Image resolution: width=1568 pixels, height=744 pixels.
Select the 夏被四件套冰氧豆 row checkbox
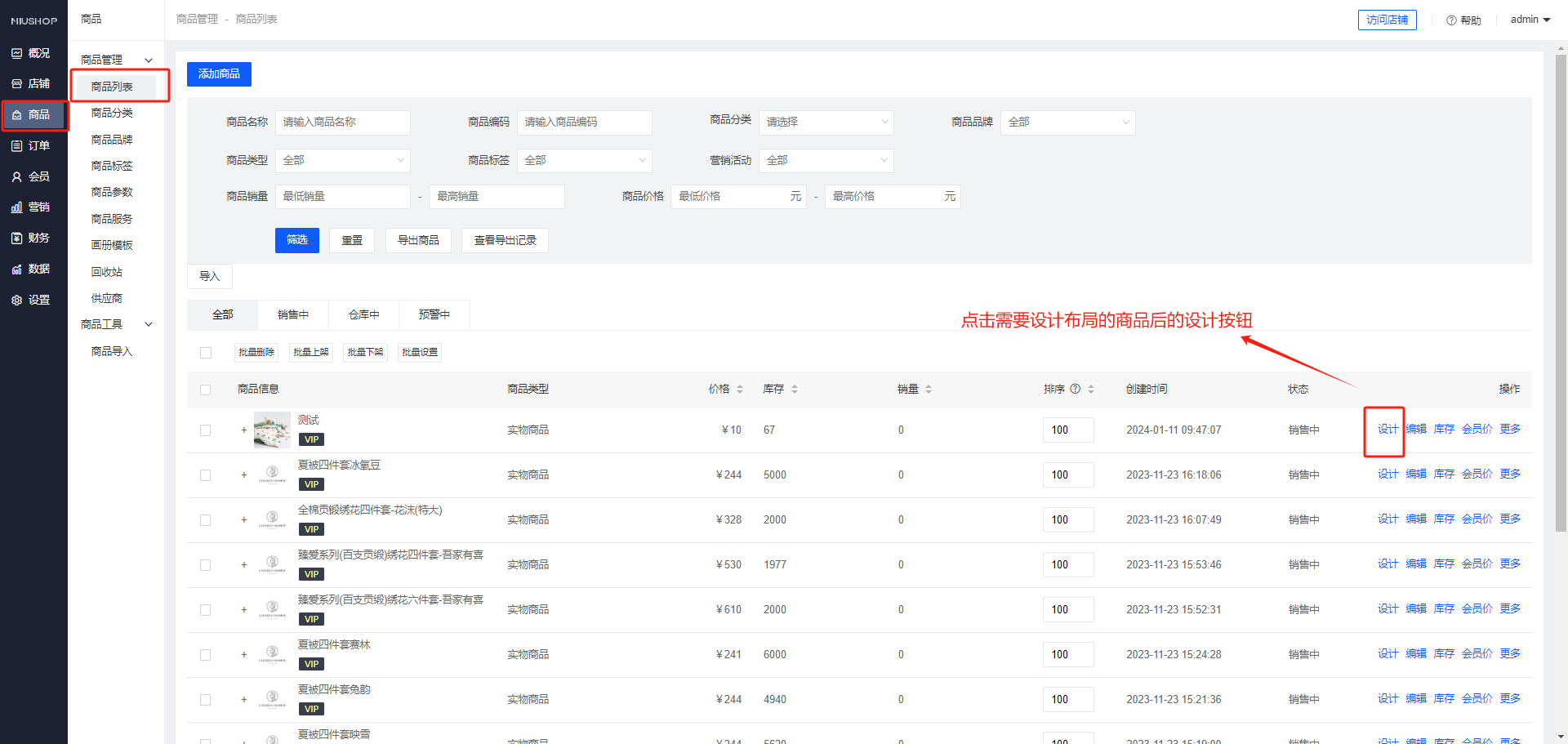tap(206, 475)
